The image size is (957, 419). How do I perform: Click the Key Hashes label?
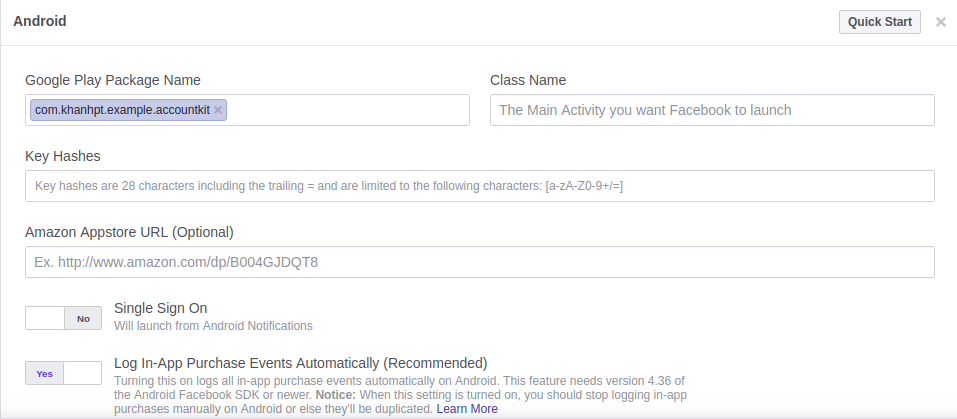click(x=63, y=156)
